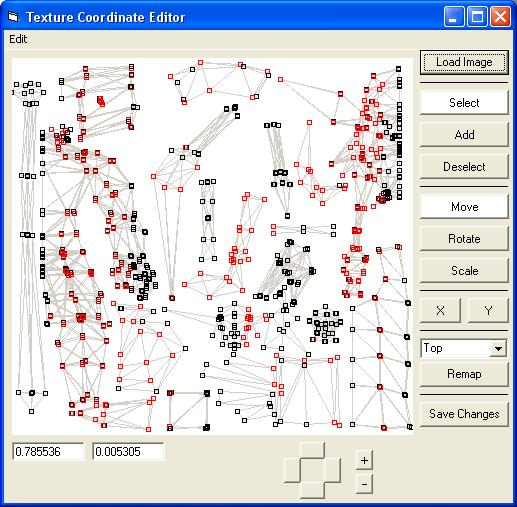Toggle the X axis constraint button

point(440,311)
